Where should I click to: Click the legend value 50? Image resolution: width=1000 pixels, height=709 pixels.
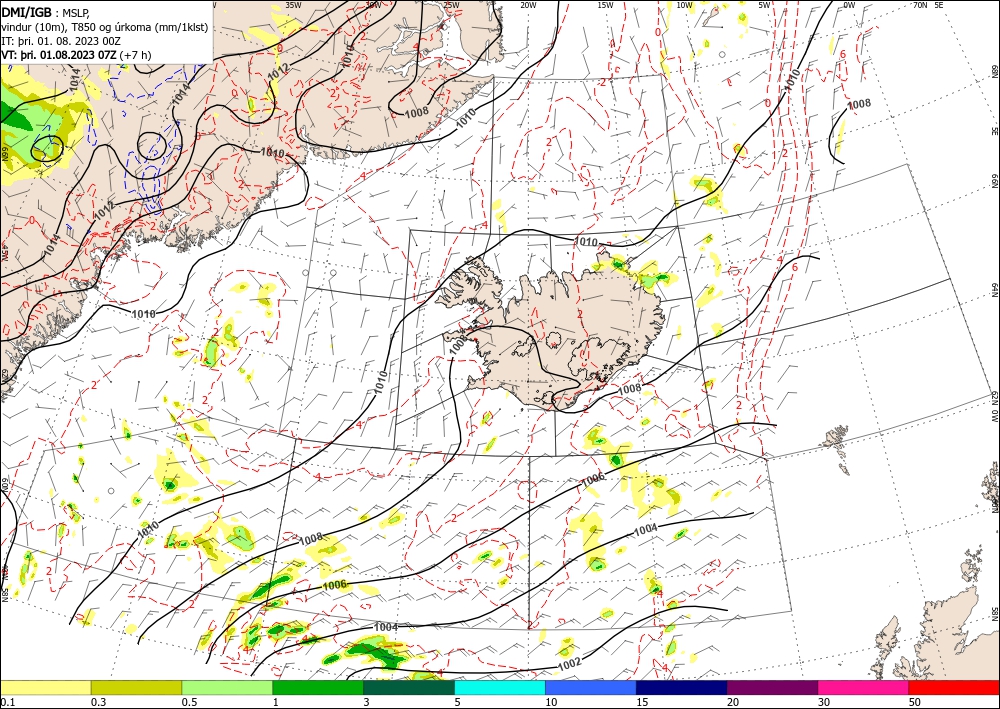(915, 702)
